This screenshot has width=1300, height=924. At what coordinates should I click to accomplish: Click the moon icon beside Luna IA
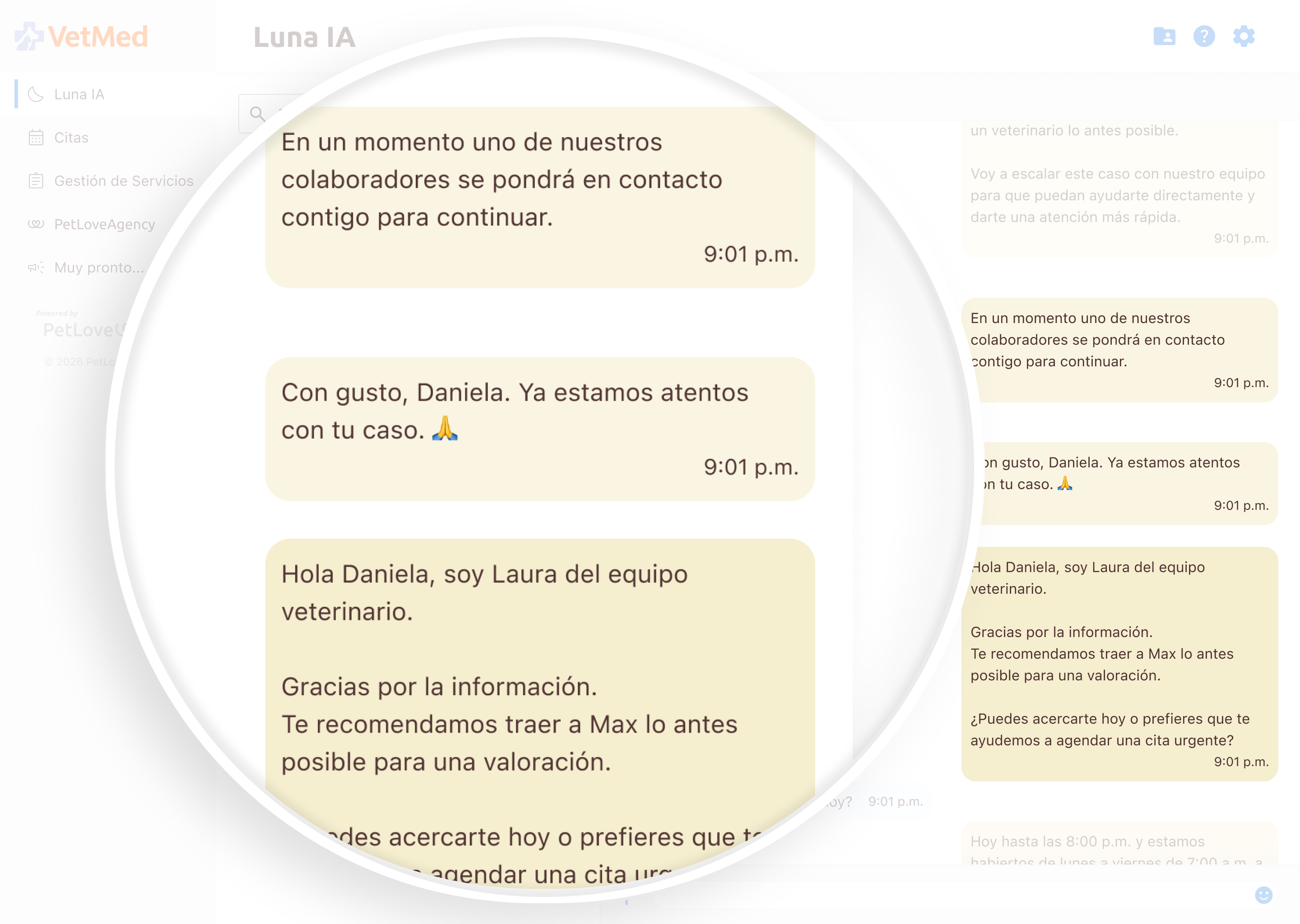[36, 94]
